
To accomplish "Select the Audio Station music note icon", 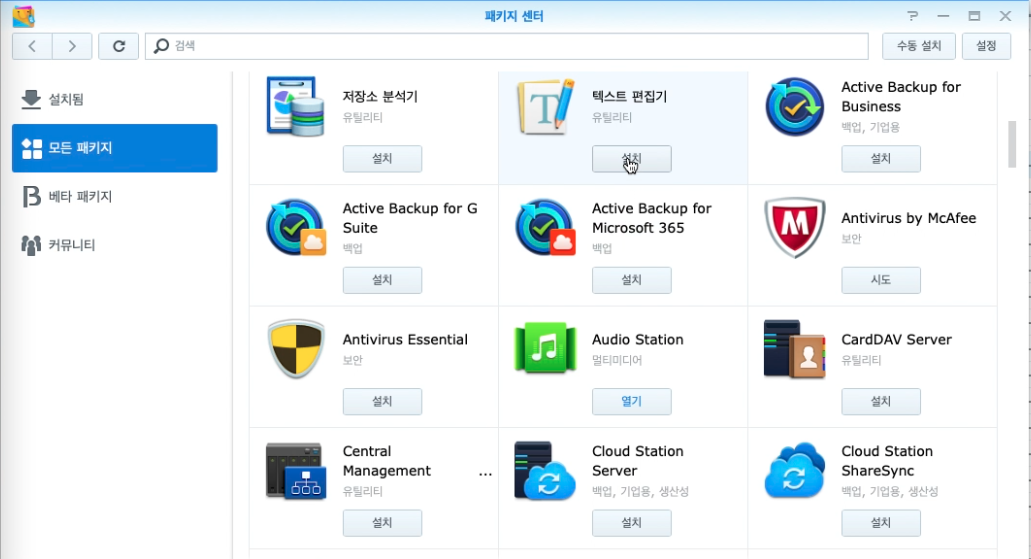I will tap(545, 349).
